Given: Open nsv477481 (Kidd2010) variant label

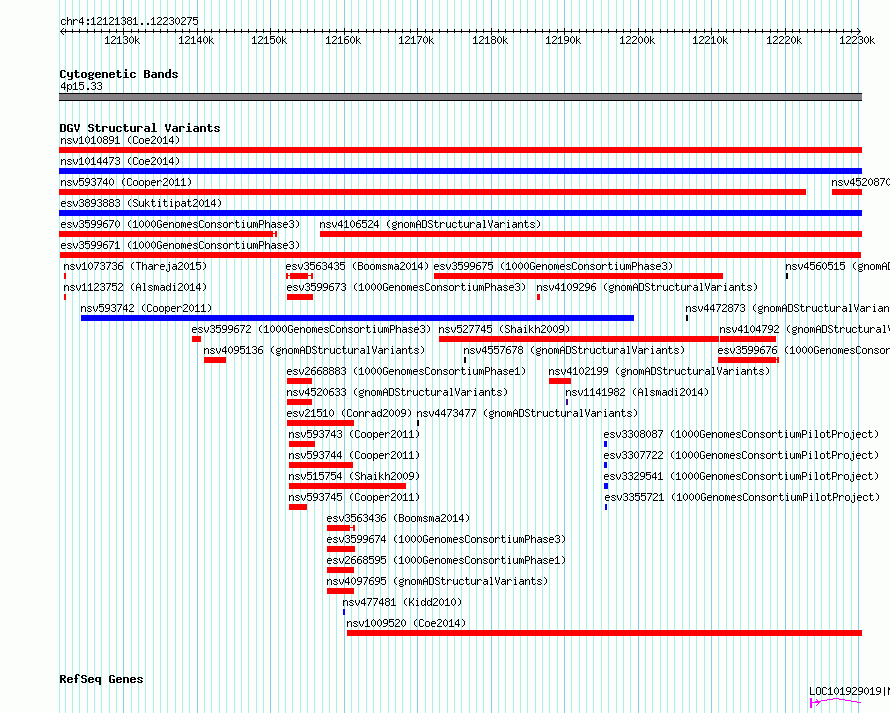Looking at the screenshot, I should [402, 602].
